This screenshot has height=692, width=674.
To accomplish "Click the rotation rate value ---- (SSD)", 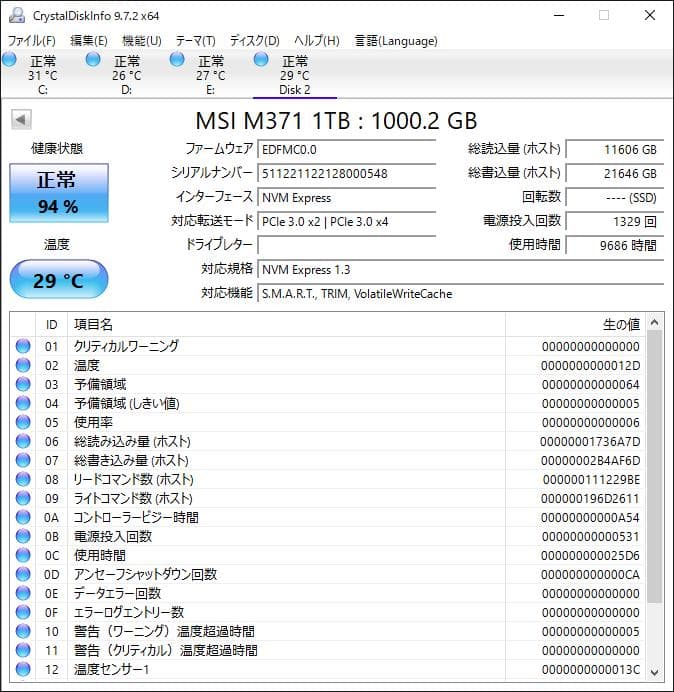I will tap(614, 197).
